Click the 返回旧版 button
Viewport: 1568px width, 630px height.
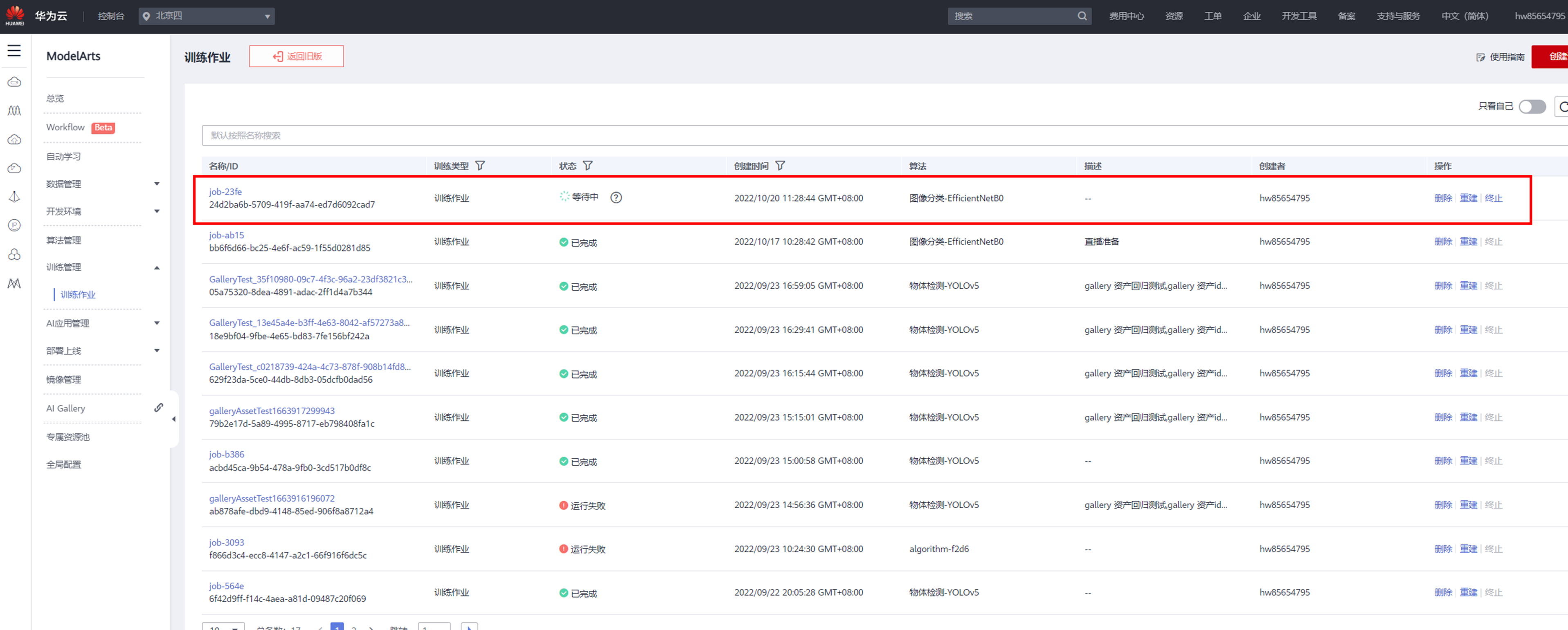[x=297, y=56]
